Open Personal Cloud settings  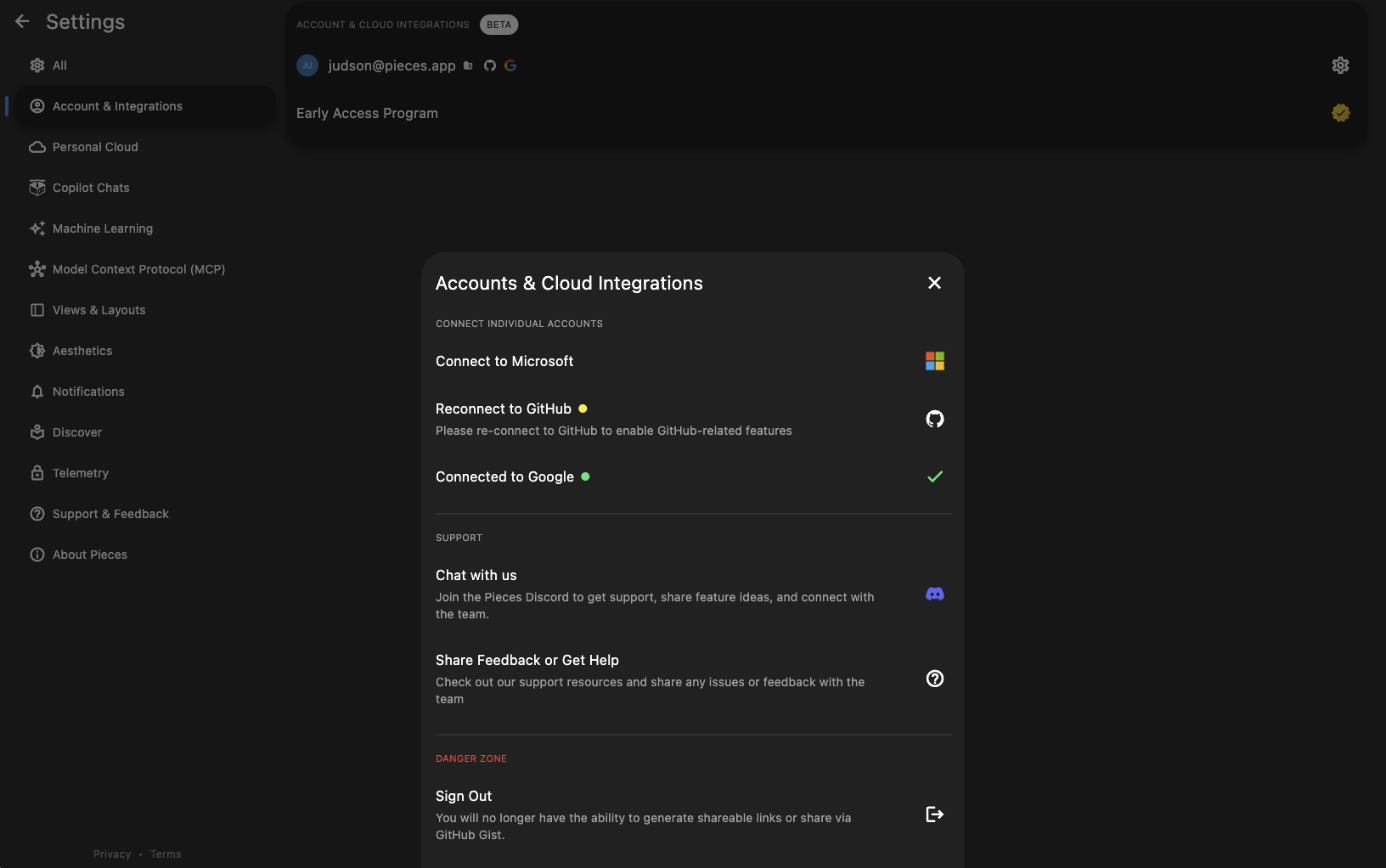pos(145,147)
